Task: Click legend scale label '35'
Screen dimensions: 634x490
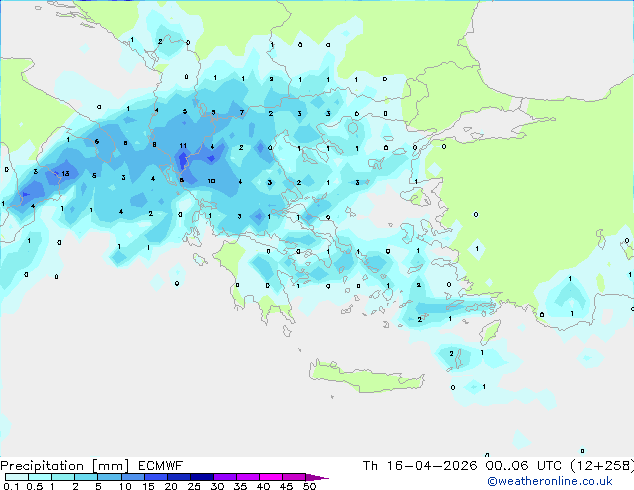Action: click(x=240, y=486)
